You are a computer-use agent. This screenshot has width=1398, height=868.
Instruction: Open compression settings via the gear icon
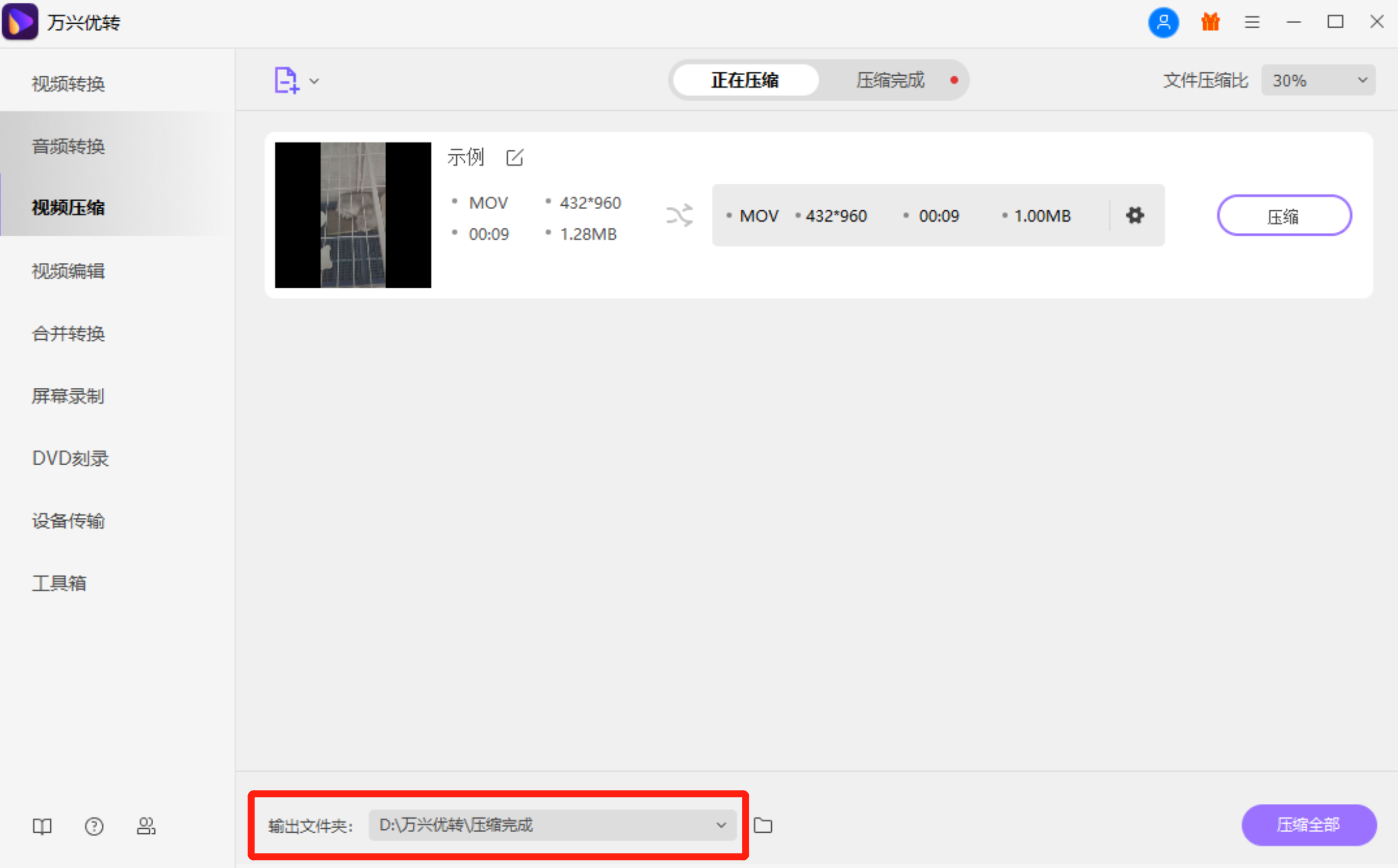coord(1134,215)
